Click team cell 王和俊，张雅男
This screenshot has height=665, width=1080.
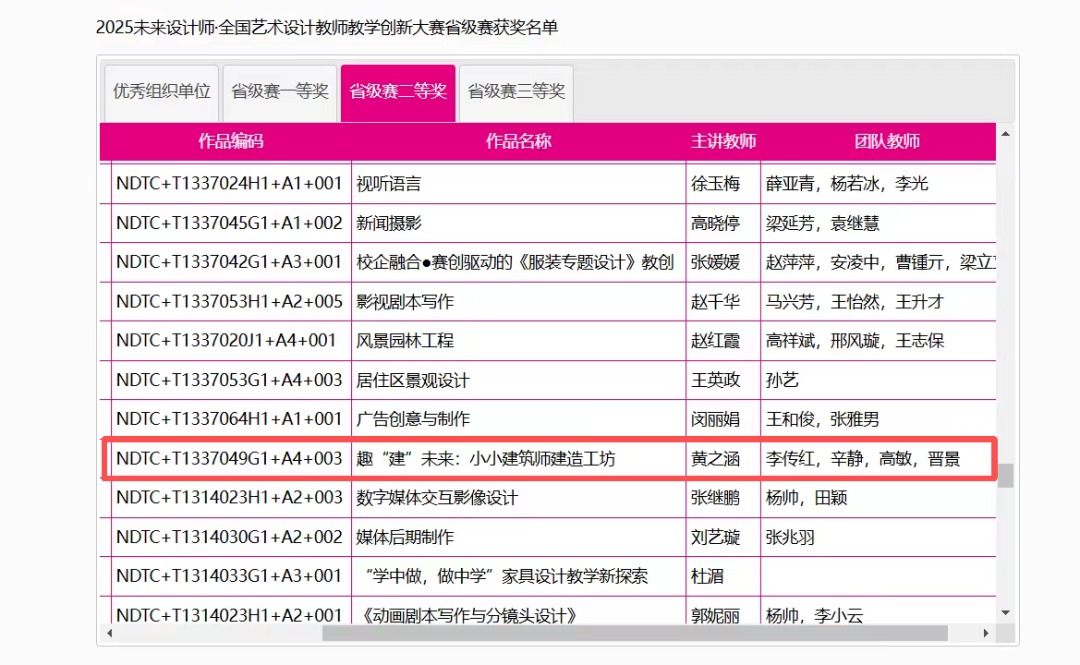822,419
